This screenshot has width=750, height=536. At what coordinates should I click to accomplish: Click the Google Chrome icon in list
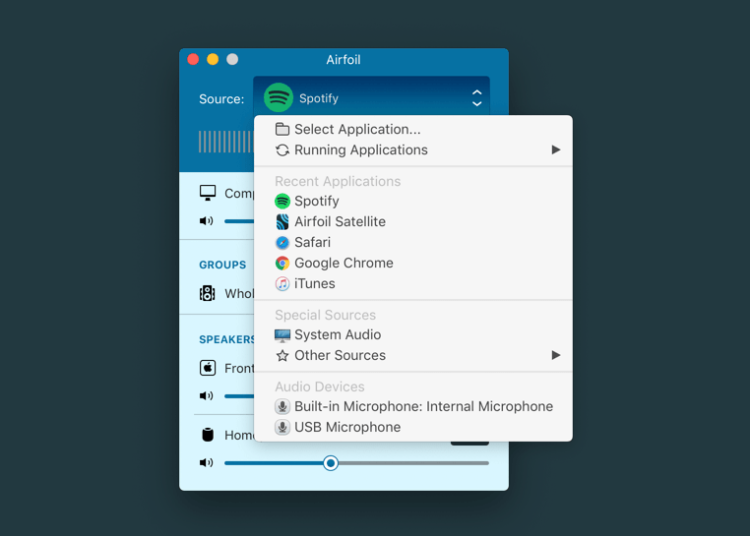click(282, 263)
